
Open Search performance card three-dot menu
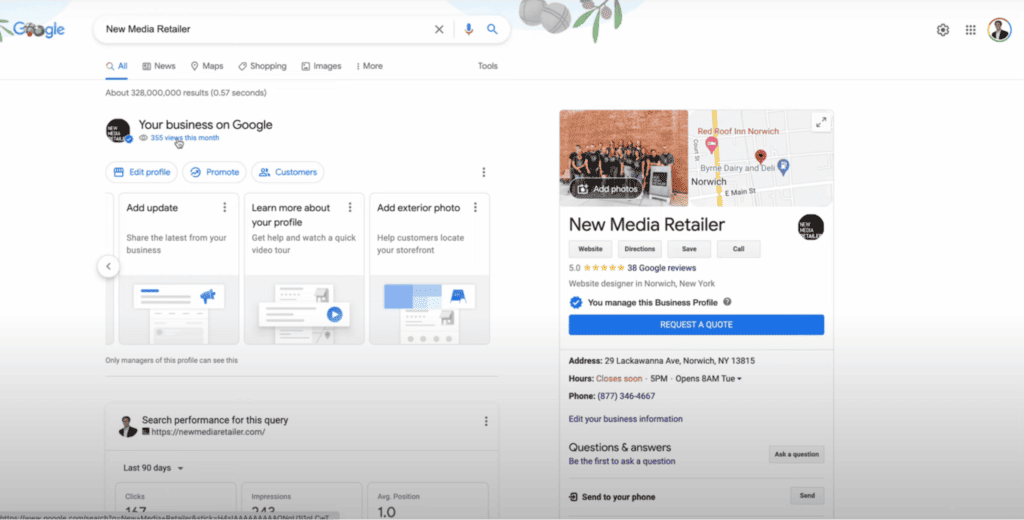click(x=486, y=421)
